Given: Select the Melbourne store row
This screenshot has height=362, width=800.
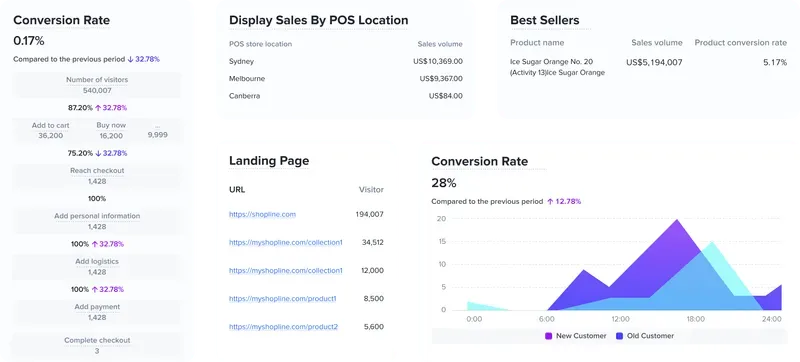Looking at the screenshot, I should (x=346, y=79).
